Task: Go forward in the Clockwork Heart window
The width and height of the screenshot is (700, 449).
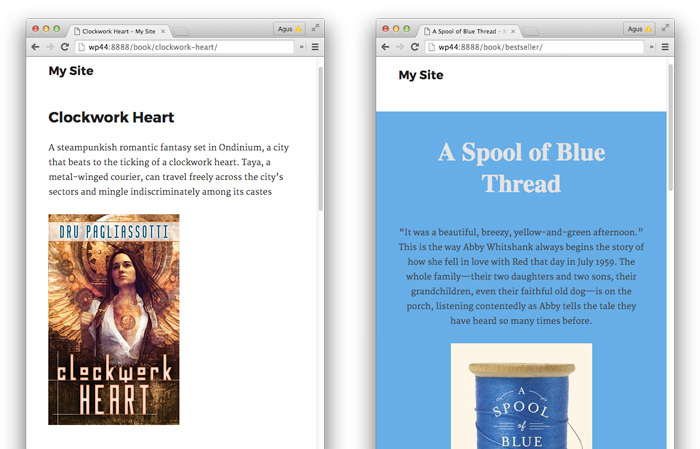Action: (x=50, y=47)
